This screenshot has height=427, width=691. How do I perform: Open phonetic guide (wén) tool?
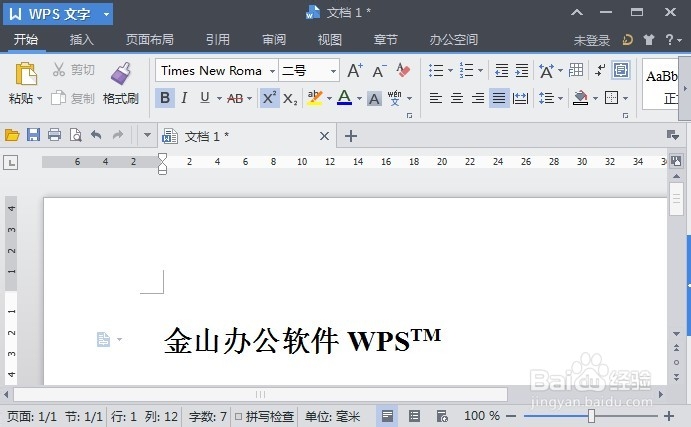(x=394, y=98)
